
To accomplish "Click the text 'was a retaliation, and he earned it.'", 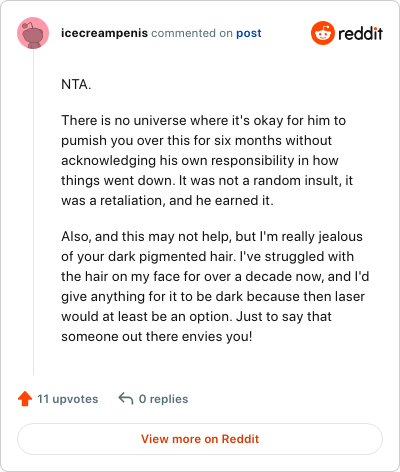I will 167,200.
